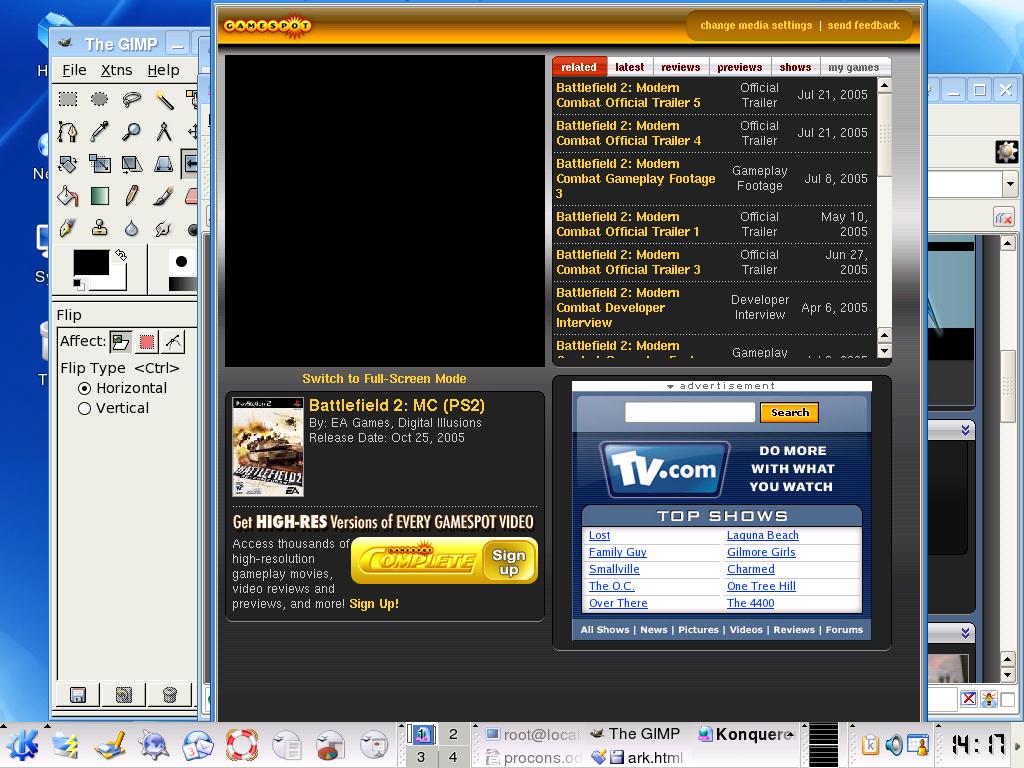Viewport: 1024px width, 768px height.
Task: Select Horizontal flip type
Action: (122, 388)
